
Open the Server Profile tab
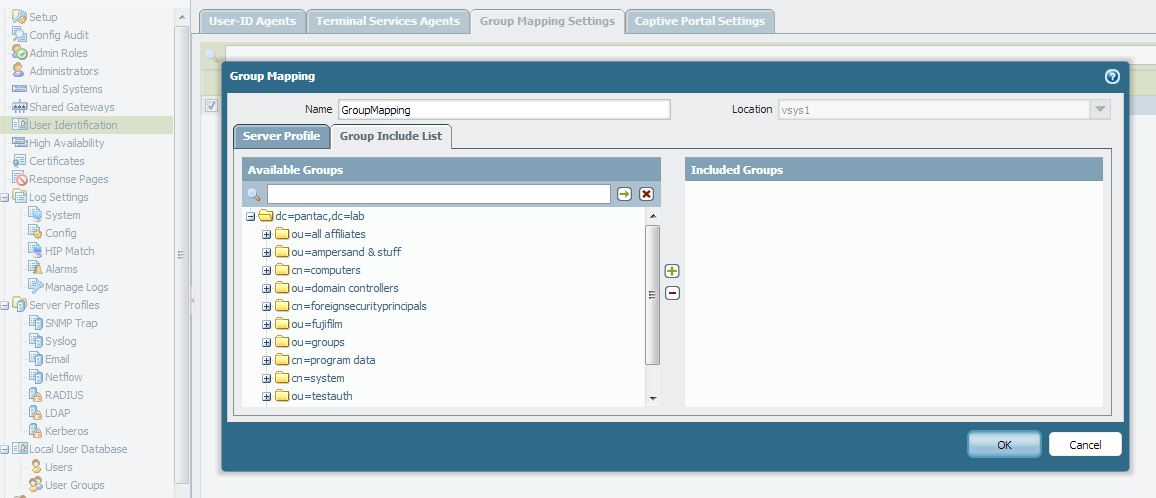click(281, 136)
